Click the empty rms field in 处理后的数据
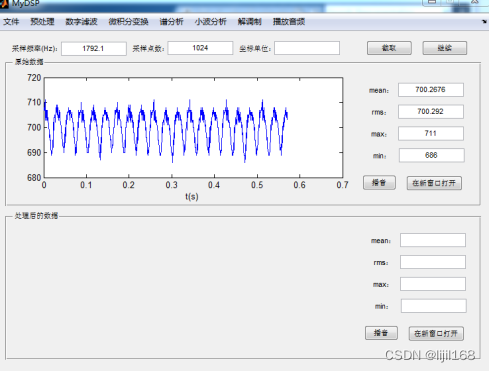 [x=433, y=262]
